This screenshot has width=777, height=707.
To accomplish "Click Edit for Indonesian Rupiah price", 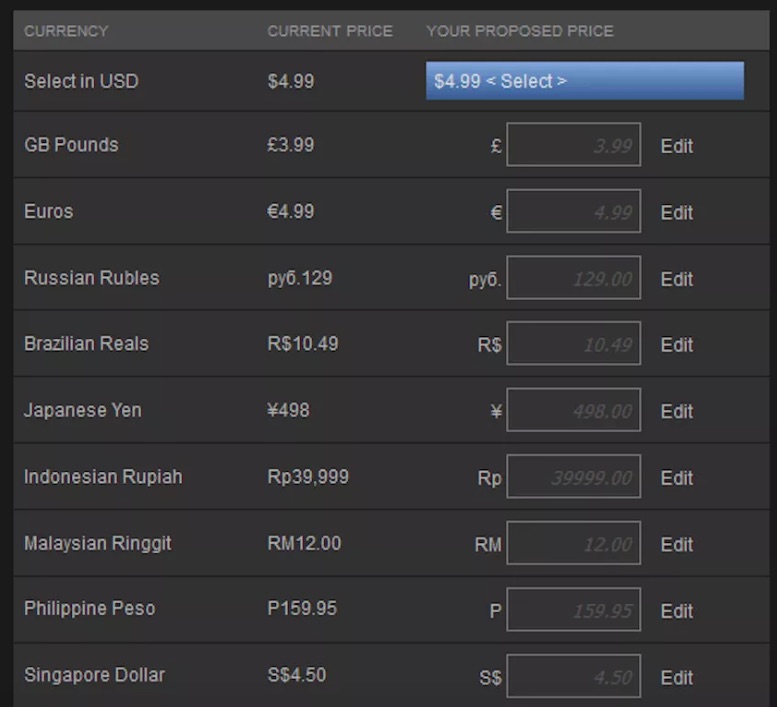I will click(676, 478).
